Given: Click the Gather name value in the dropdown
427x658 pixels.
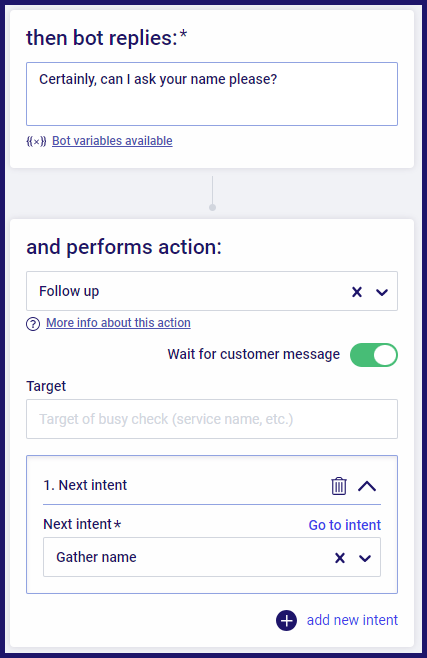Looking at the screenshot, I should (96, 557).
